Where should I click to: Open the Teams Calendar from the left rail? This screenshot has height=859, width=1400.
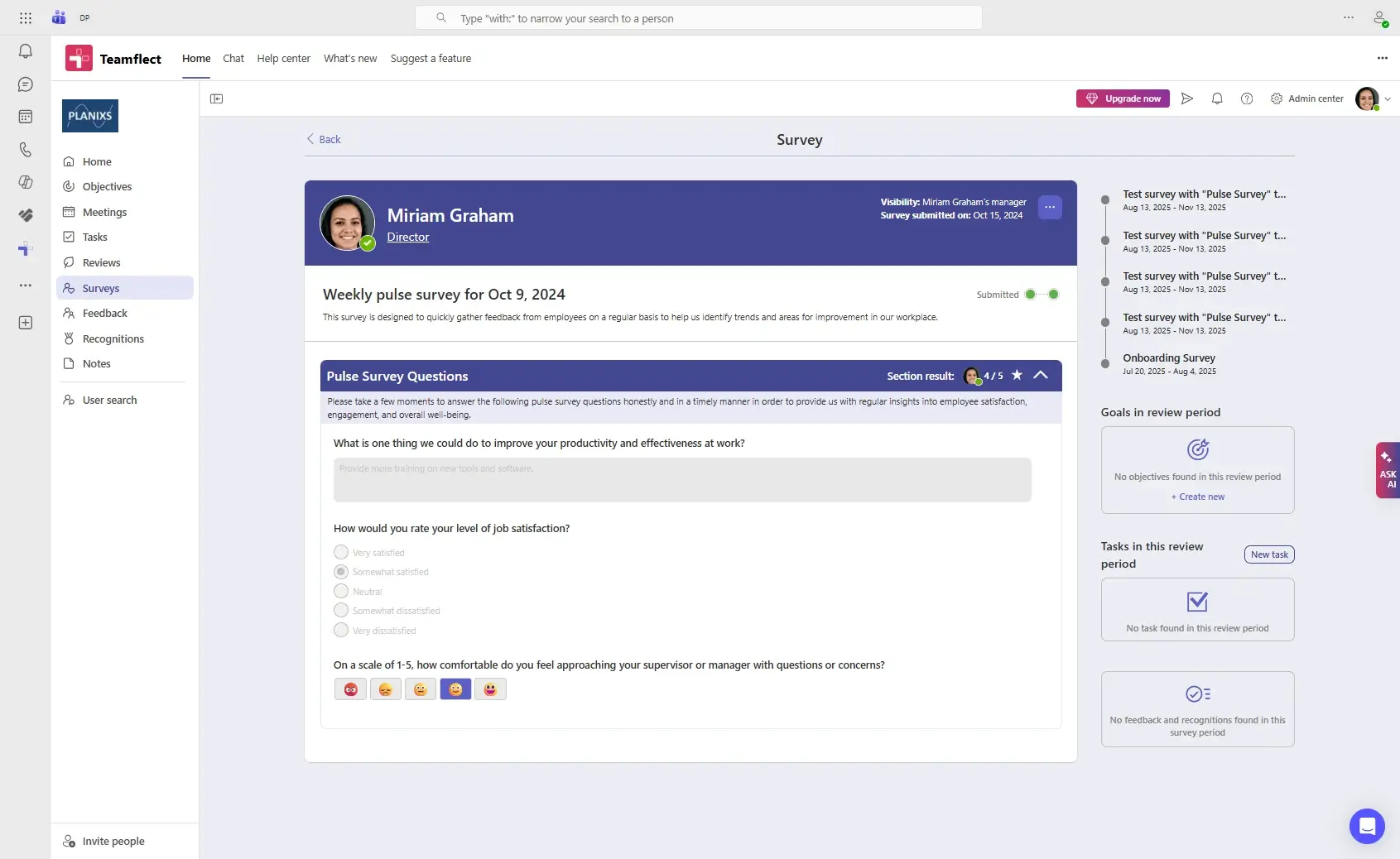(26, 117)
